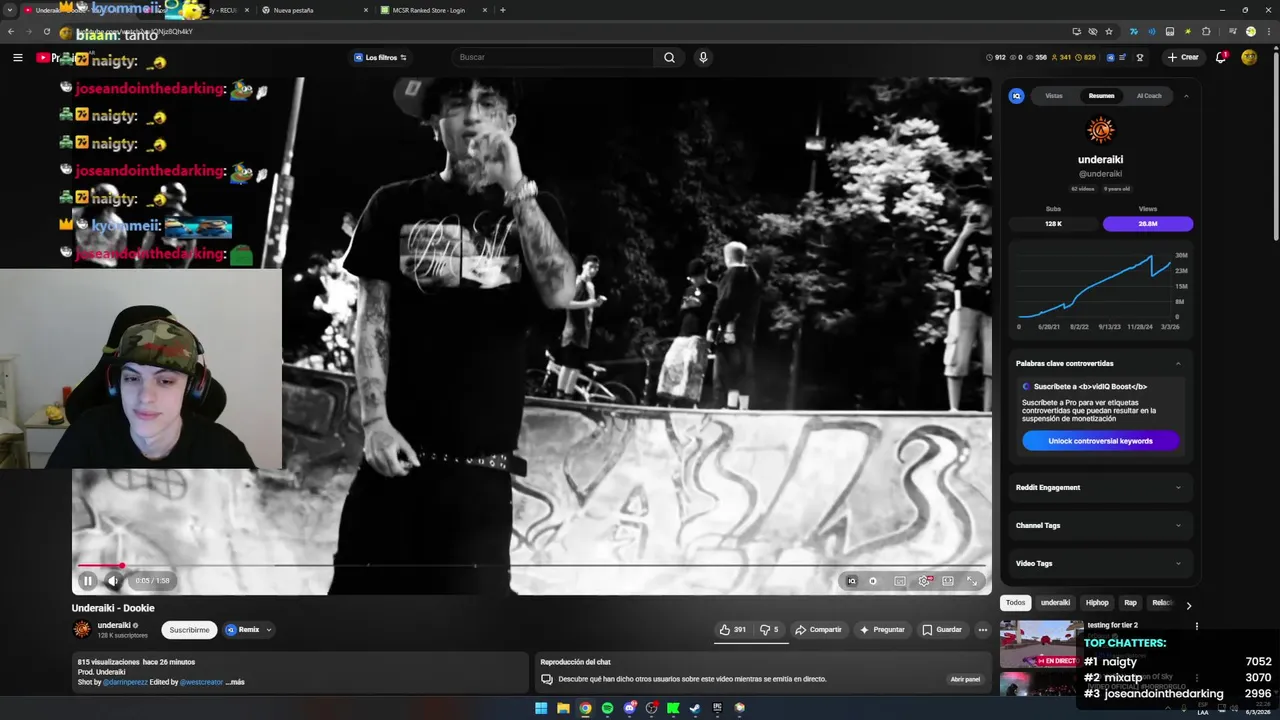The width and height of the screenshot is (1280, 720).
Task: Open the testing for tier 2 thumbnail
Action: [x=1041, y=645]
